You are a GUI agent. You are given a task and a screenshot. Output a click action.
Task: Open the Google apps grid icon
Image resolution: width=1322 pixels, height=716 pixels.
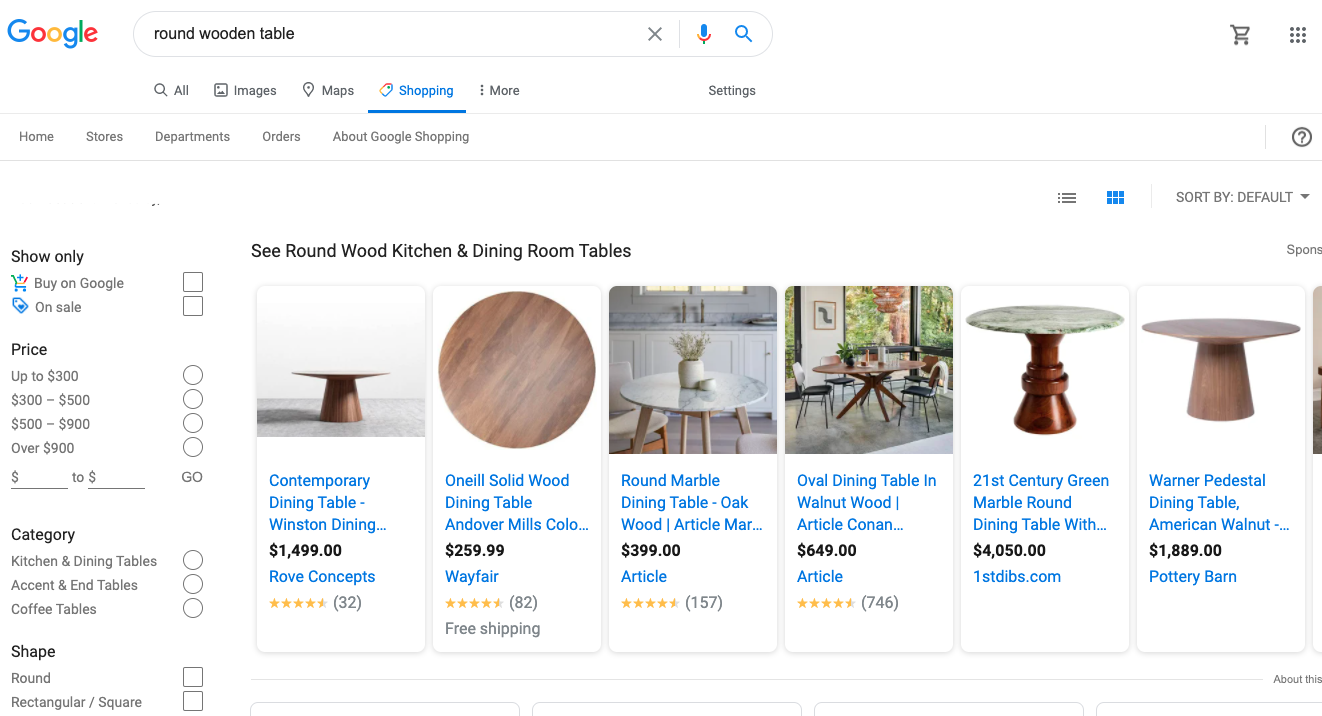click(1298, 35)
